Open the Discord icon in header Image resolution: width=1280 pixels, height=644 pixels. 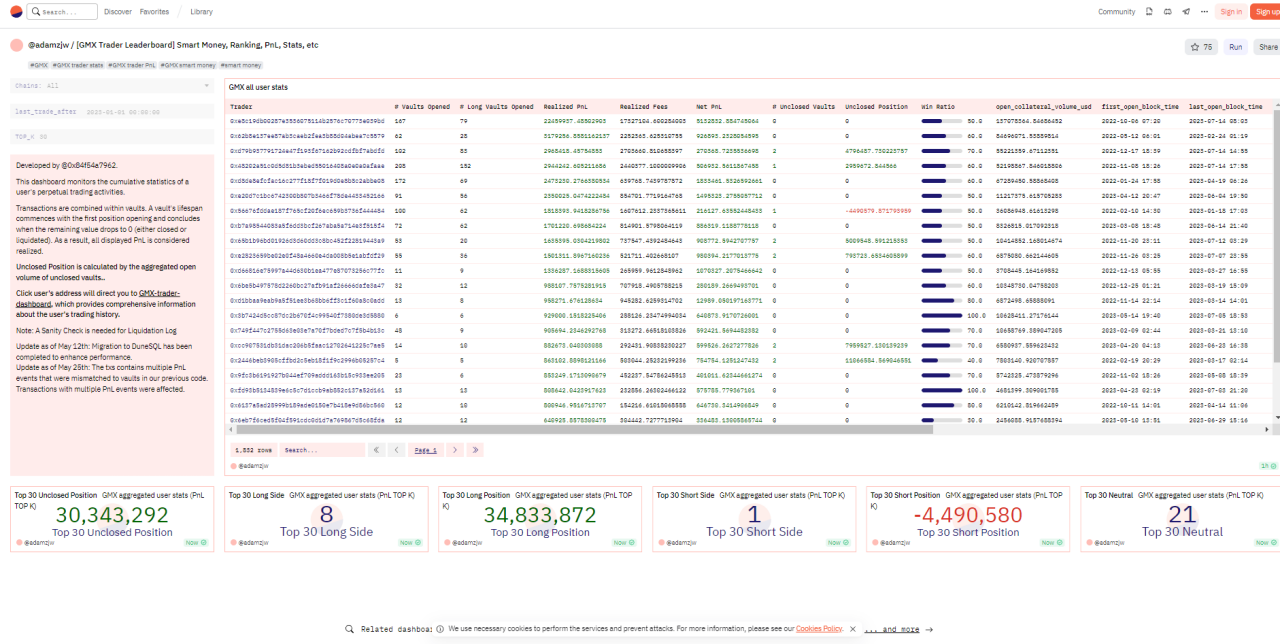click(x=1168, y=12)
